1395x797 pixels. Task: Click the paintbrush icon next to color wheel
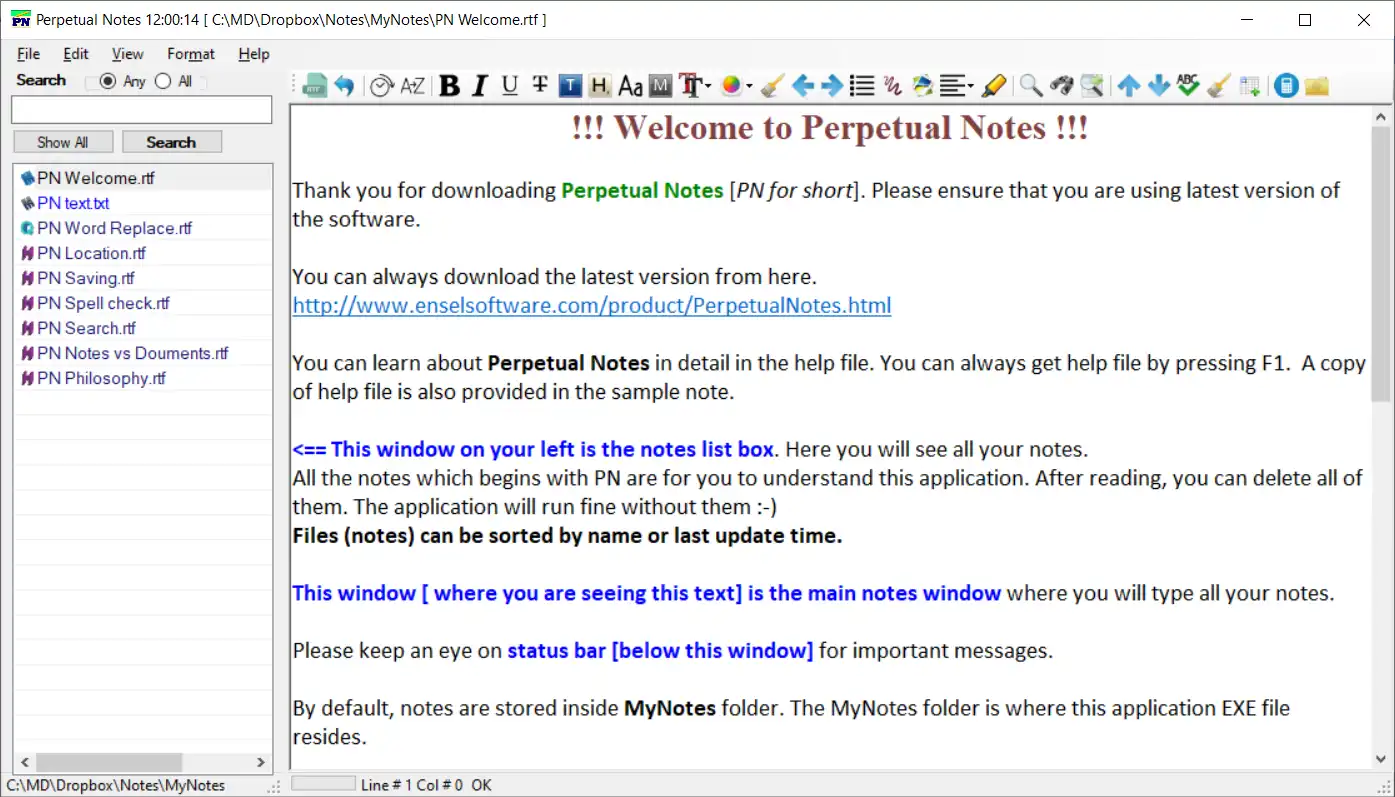(x=771, y=86)
